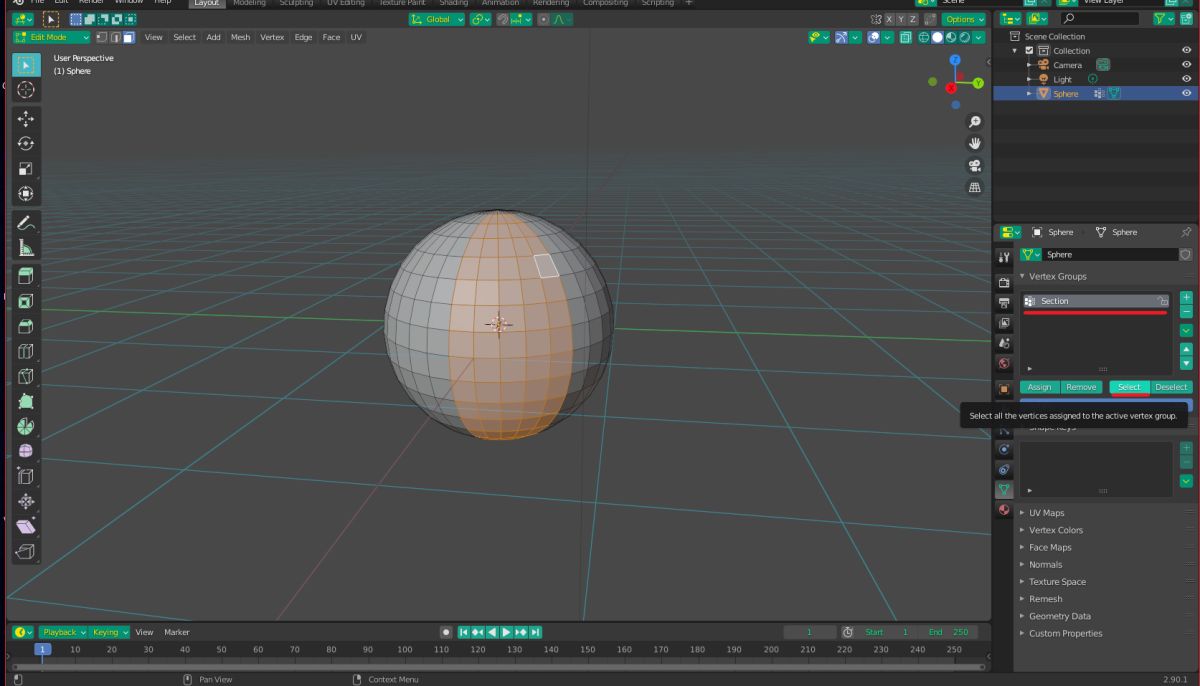Select the Annotate pencil tool
1200x686 pixels.
tap(26, 223)
